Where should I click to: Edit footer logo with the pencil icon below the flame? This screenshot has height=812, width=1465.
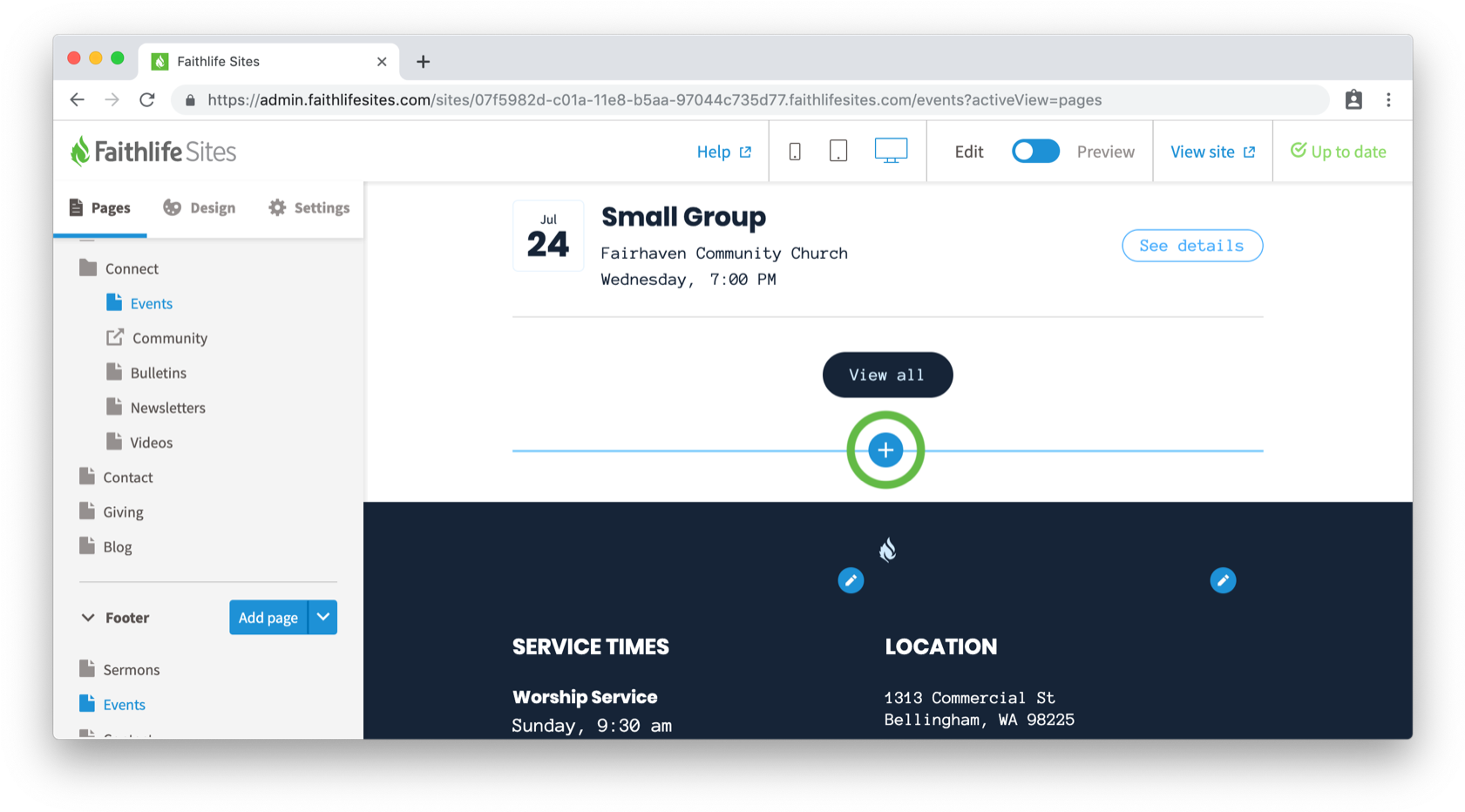coord(851,580)
